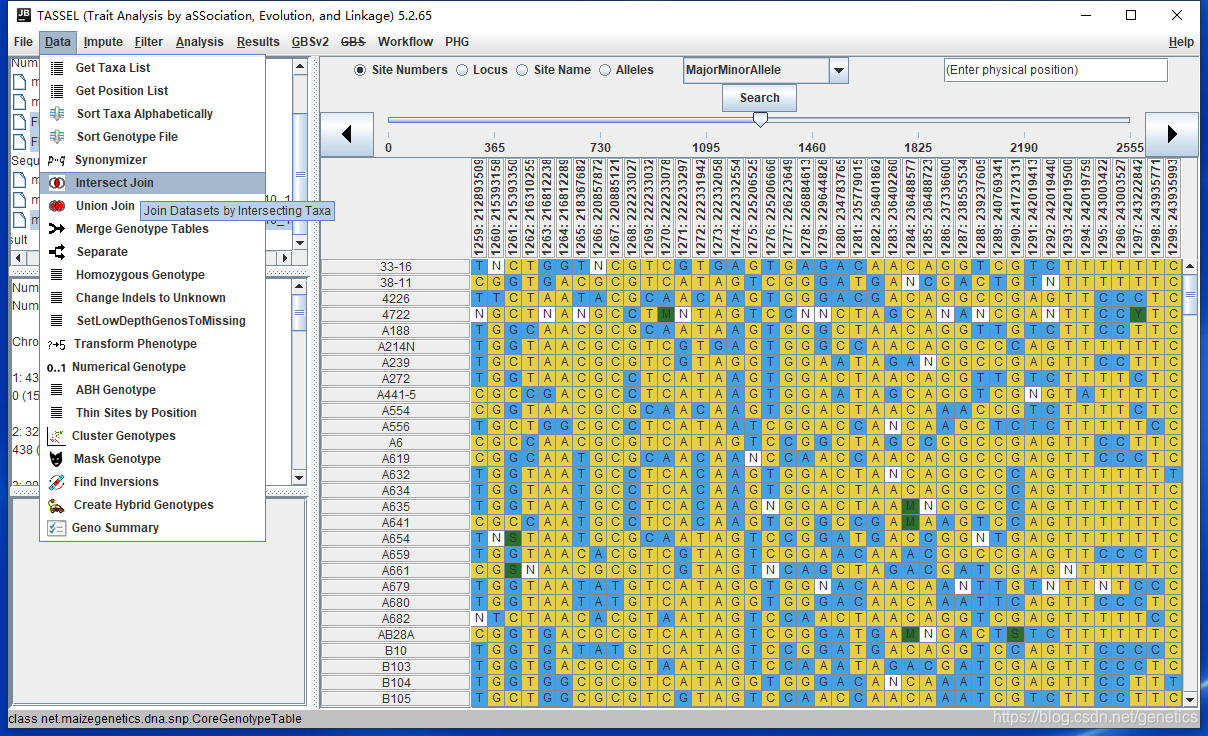
Task: Click the Get Position List icon
Action: coord(57,90)
